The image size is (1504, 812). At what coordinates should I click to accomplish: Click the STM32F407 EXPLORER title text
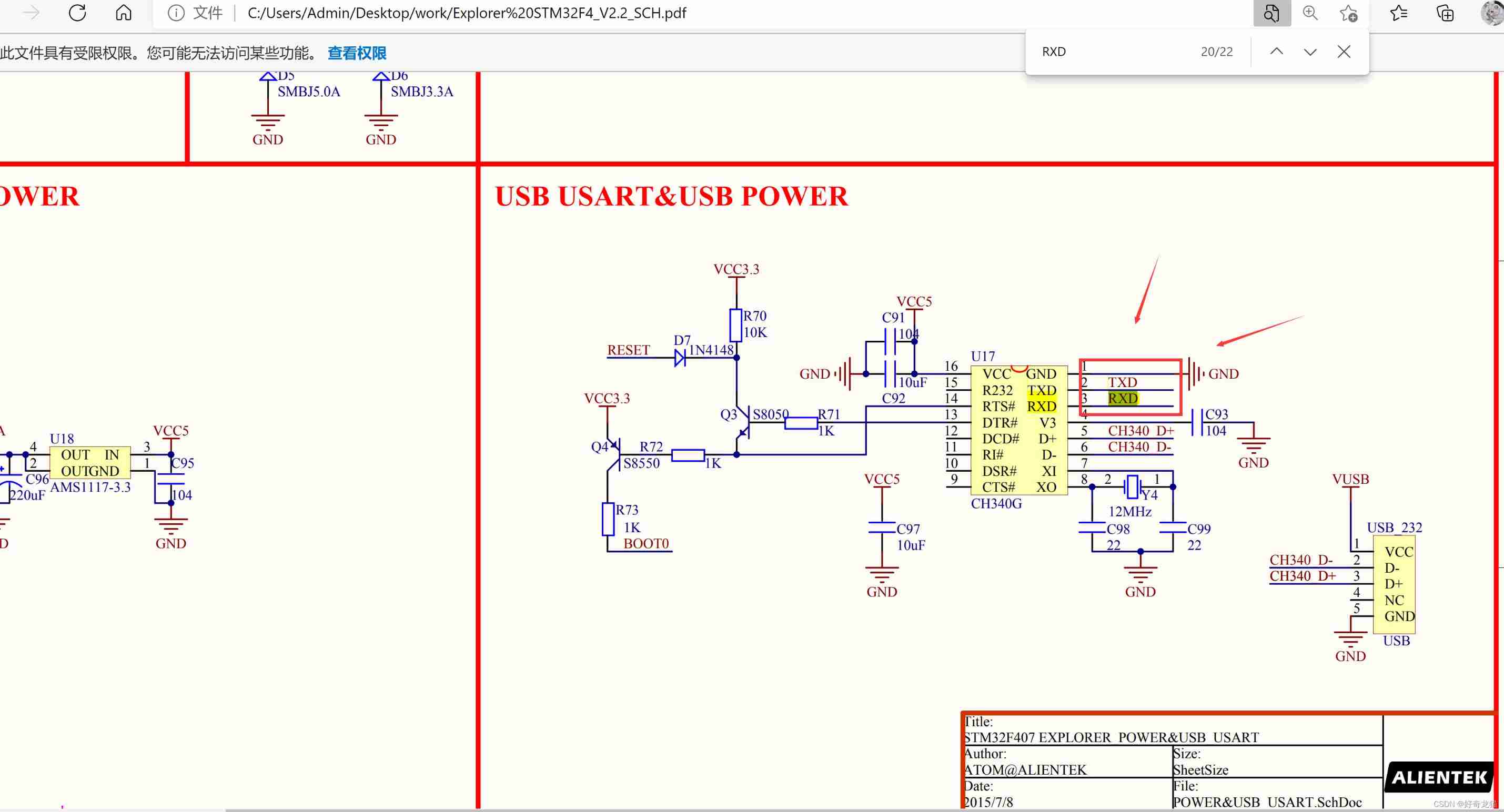(1111, 737)
